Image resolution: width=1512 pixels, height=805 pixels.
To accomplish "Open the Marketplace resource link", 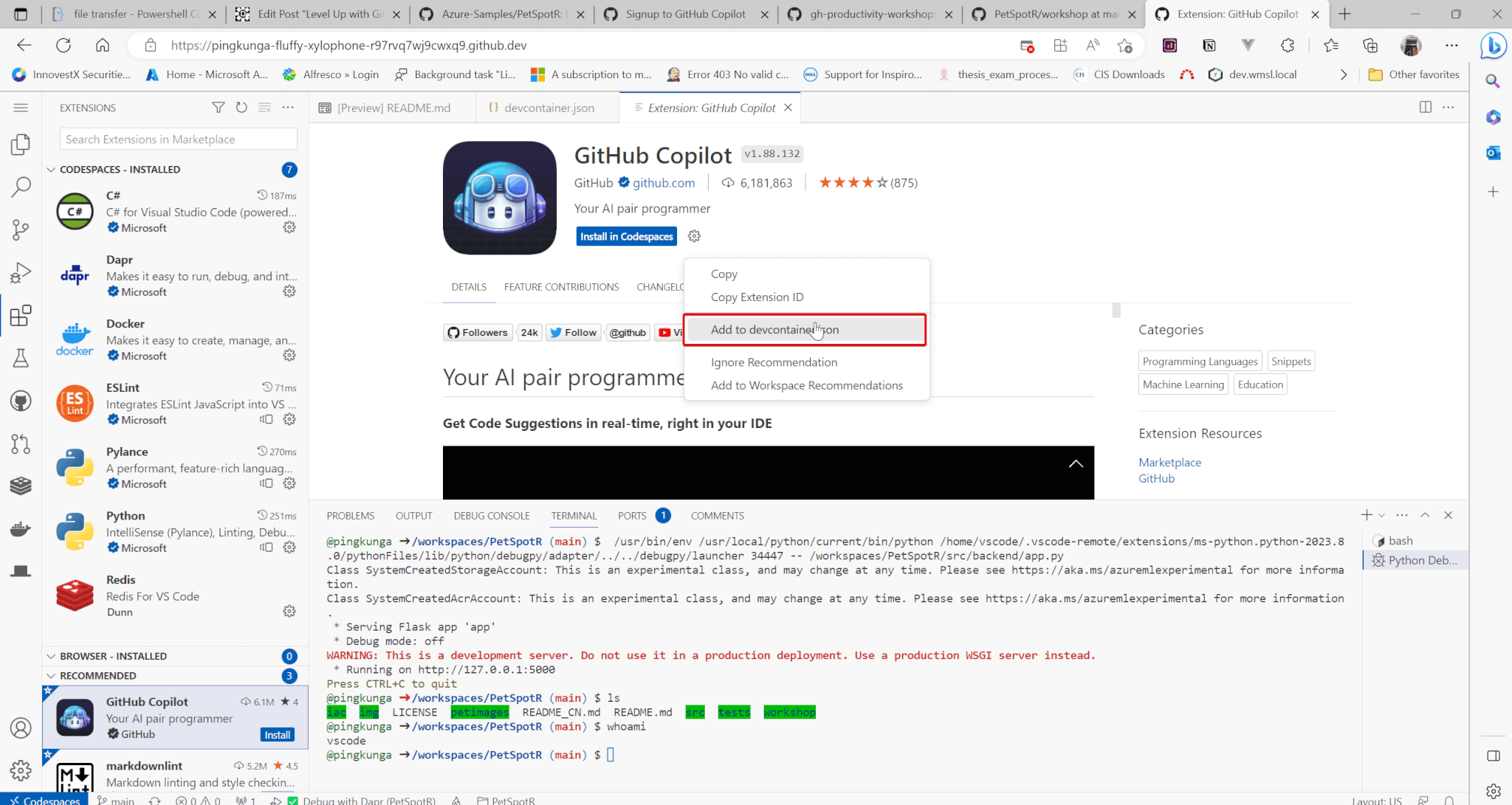I will point(1169,462).
